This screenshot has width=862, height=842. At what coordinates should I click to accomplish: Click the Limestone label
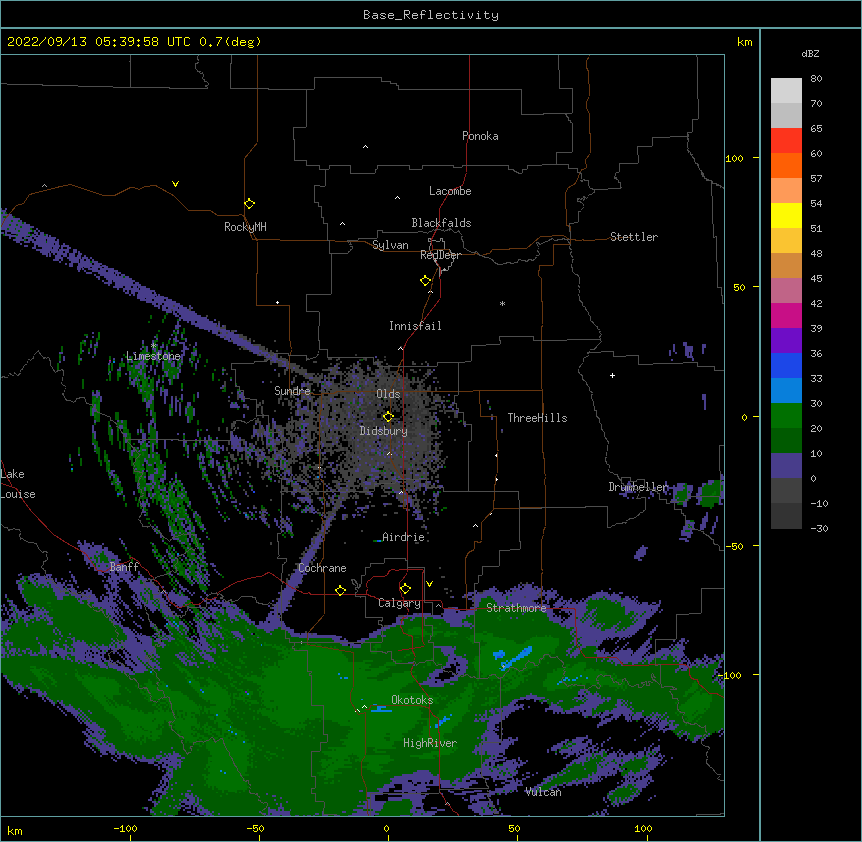[153, 356]
